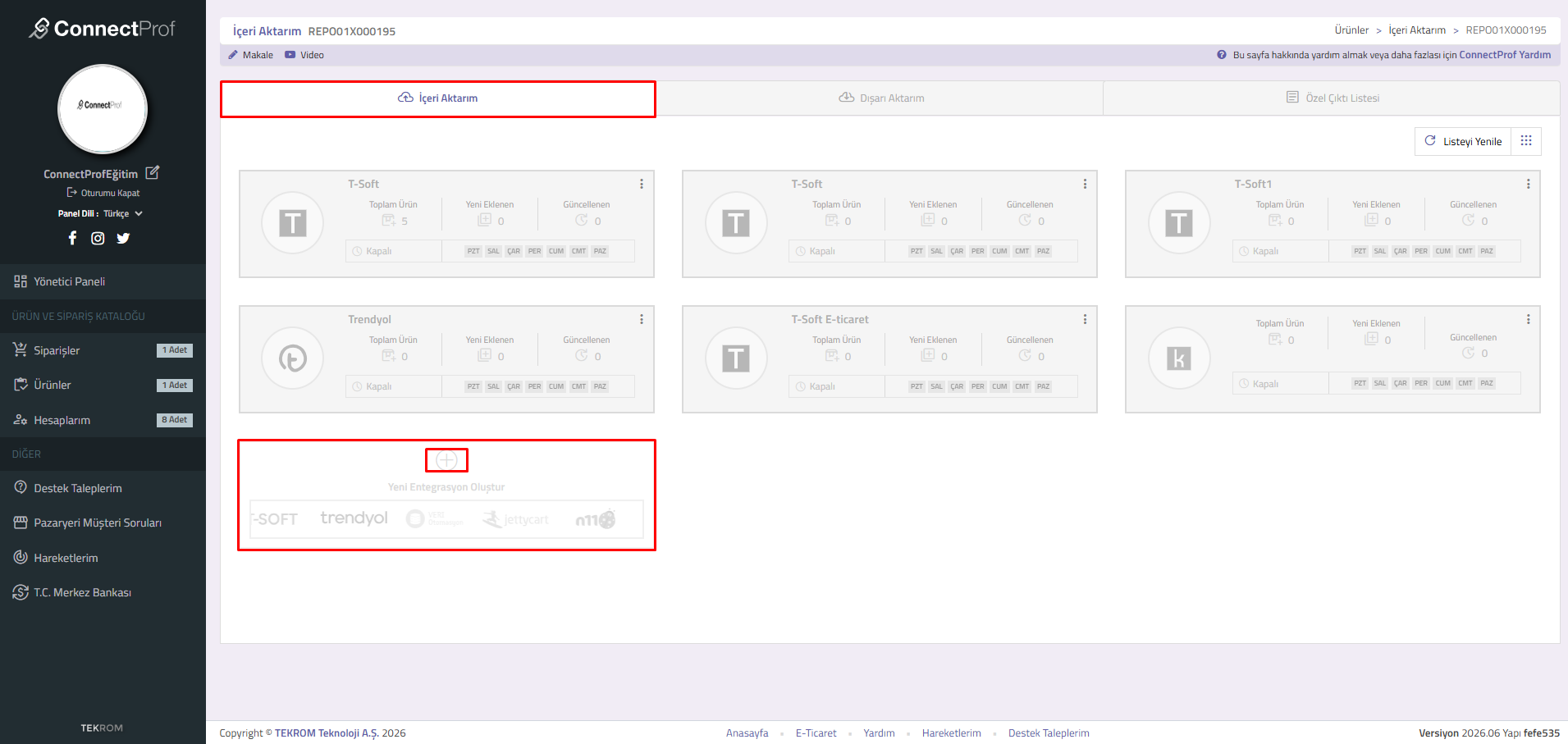This screenshot has width=1568, height=744.
Task: Toggle PER day in the k-logo card
Action: point(1421,383)
